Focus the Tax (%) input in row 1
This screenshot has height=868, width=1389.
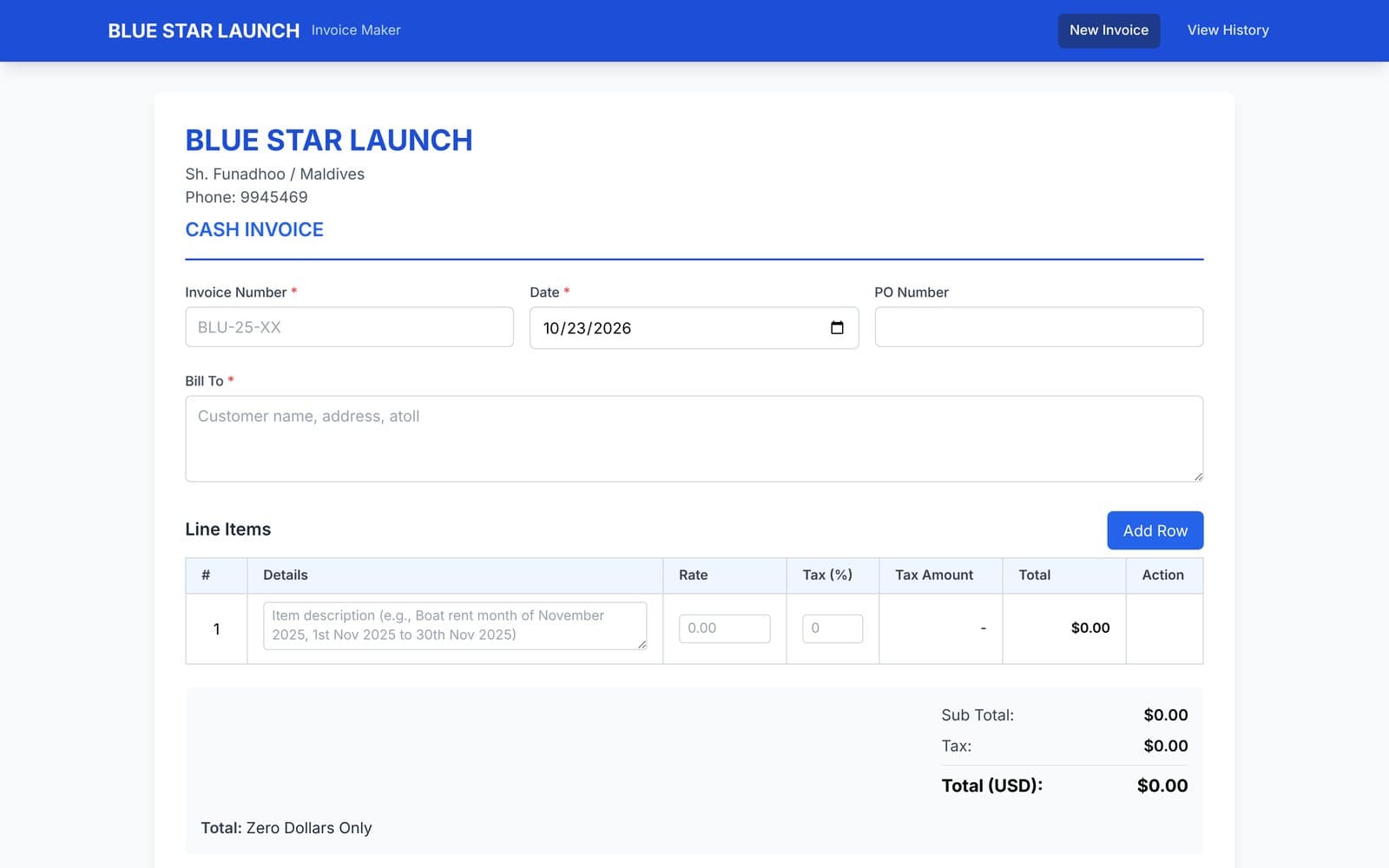point(832,628)
